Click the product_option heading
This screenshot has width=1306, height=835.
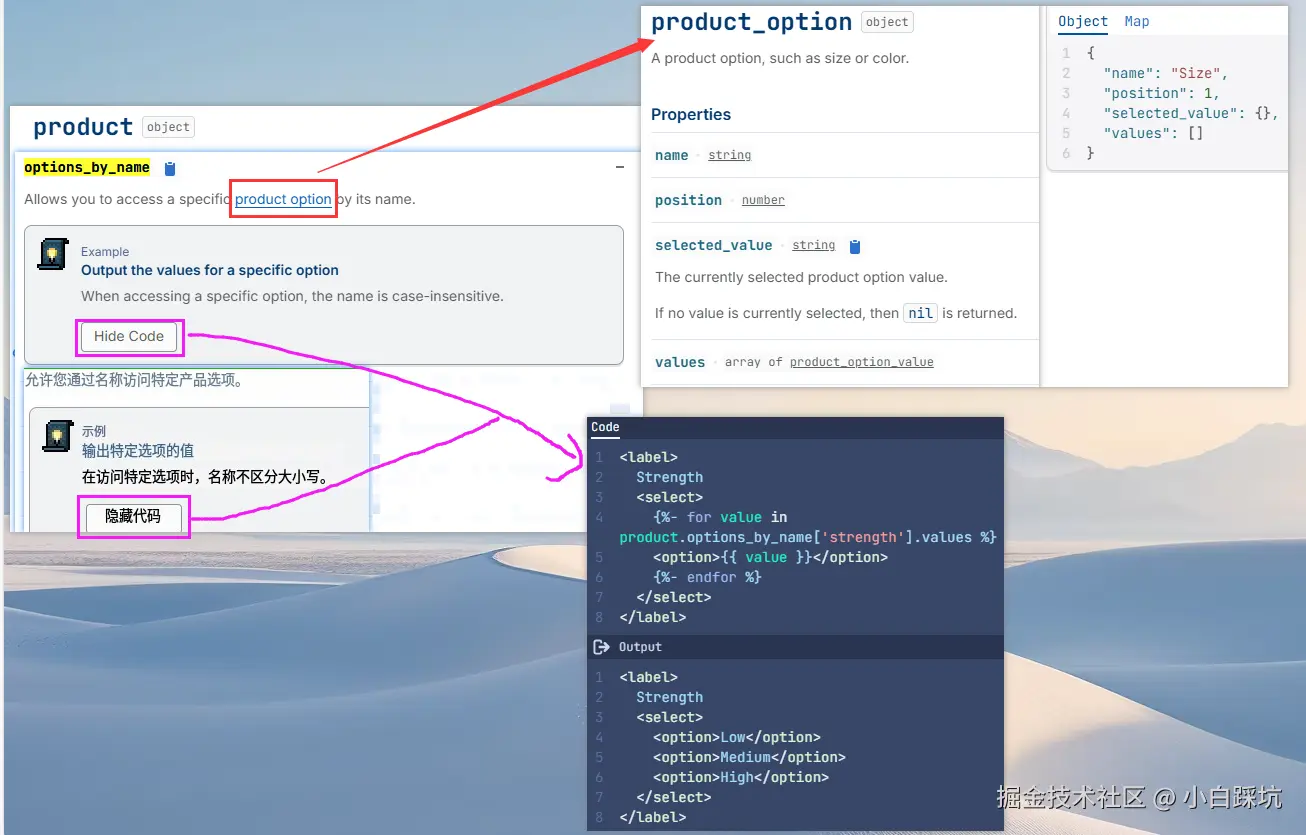pyautogui.click(x=752, y=22)
